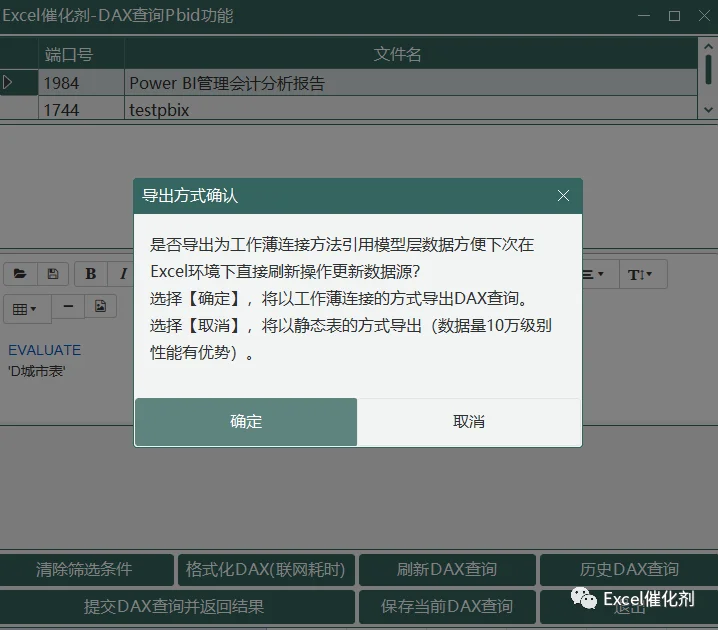The image size is (718, 630).
Task: Submit with 提交DAX查询并返回结果
Action: (176, 607)
